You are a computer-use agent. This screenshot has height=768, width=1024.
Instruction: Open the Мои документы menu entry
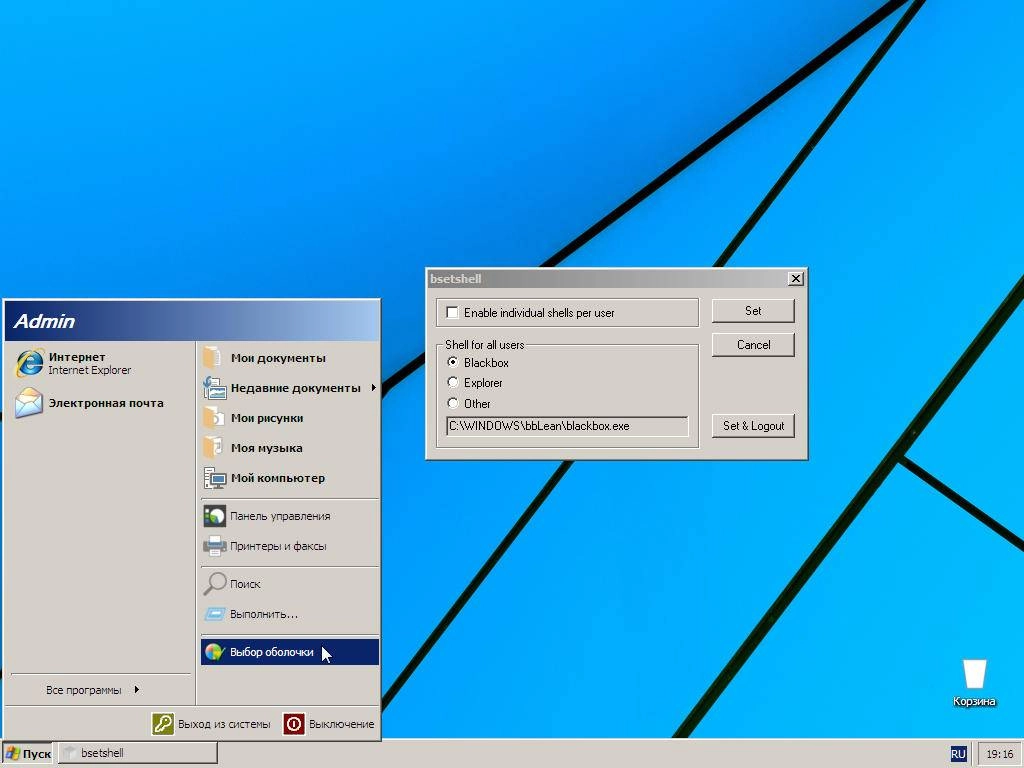[x=290, y=358]
